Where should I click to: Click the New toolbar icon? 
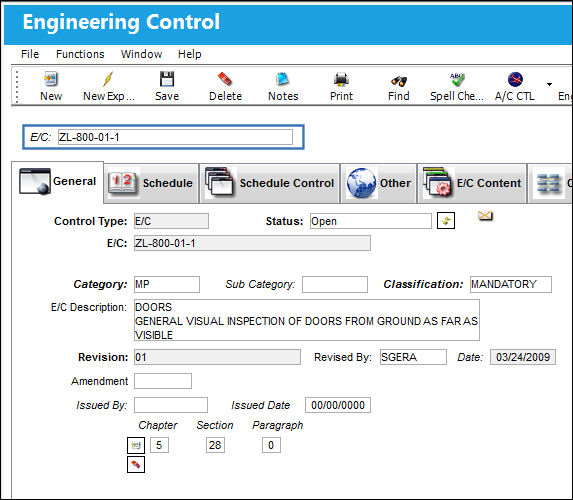click(x=51, y=79)
